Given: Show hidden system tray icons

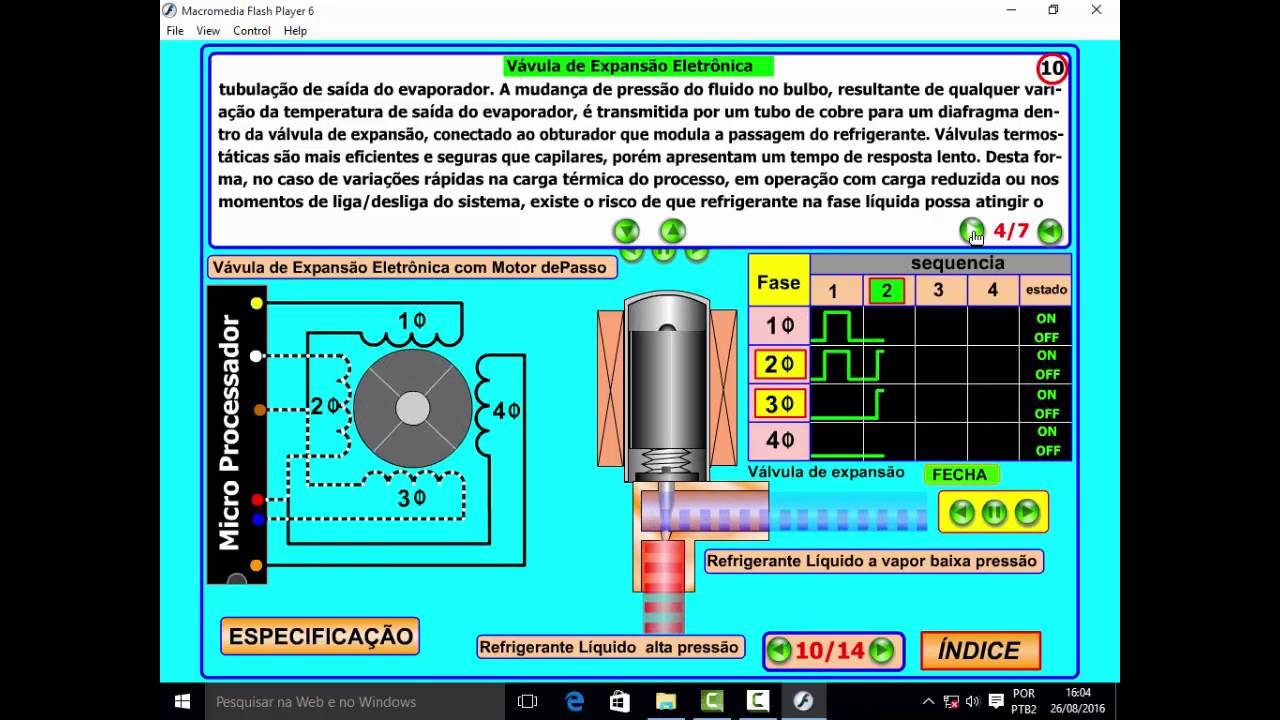Looking at the screenshot, I should click(x=928, y=701).
